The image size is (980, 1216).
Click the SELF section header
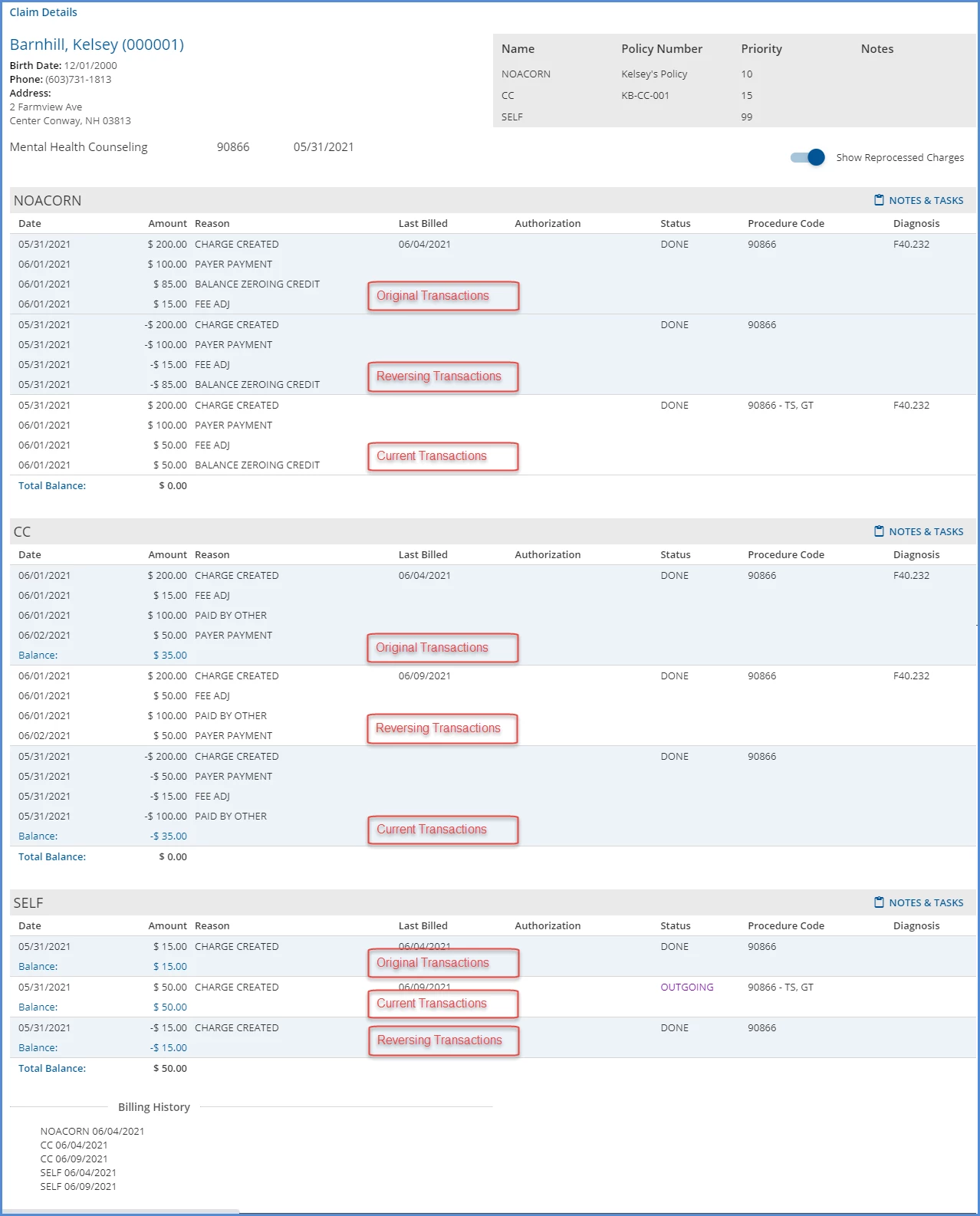[x=28, y=902]
